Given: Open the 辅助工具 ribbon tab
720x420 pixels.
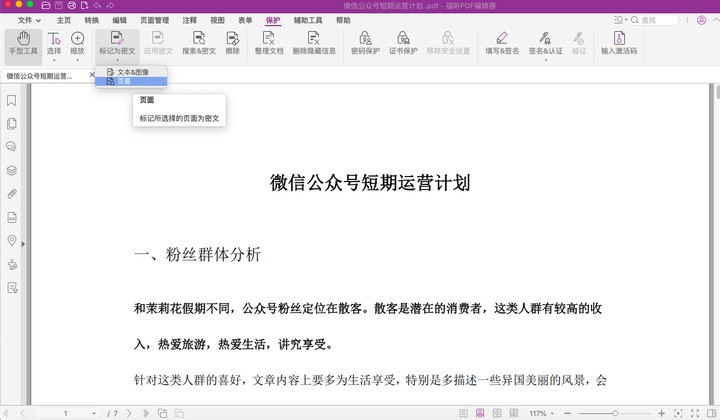Looking at the screenshot, I should [308, 20].
